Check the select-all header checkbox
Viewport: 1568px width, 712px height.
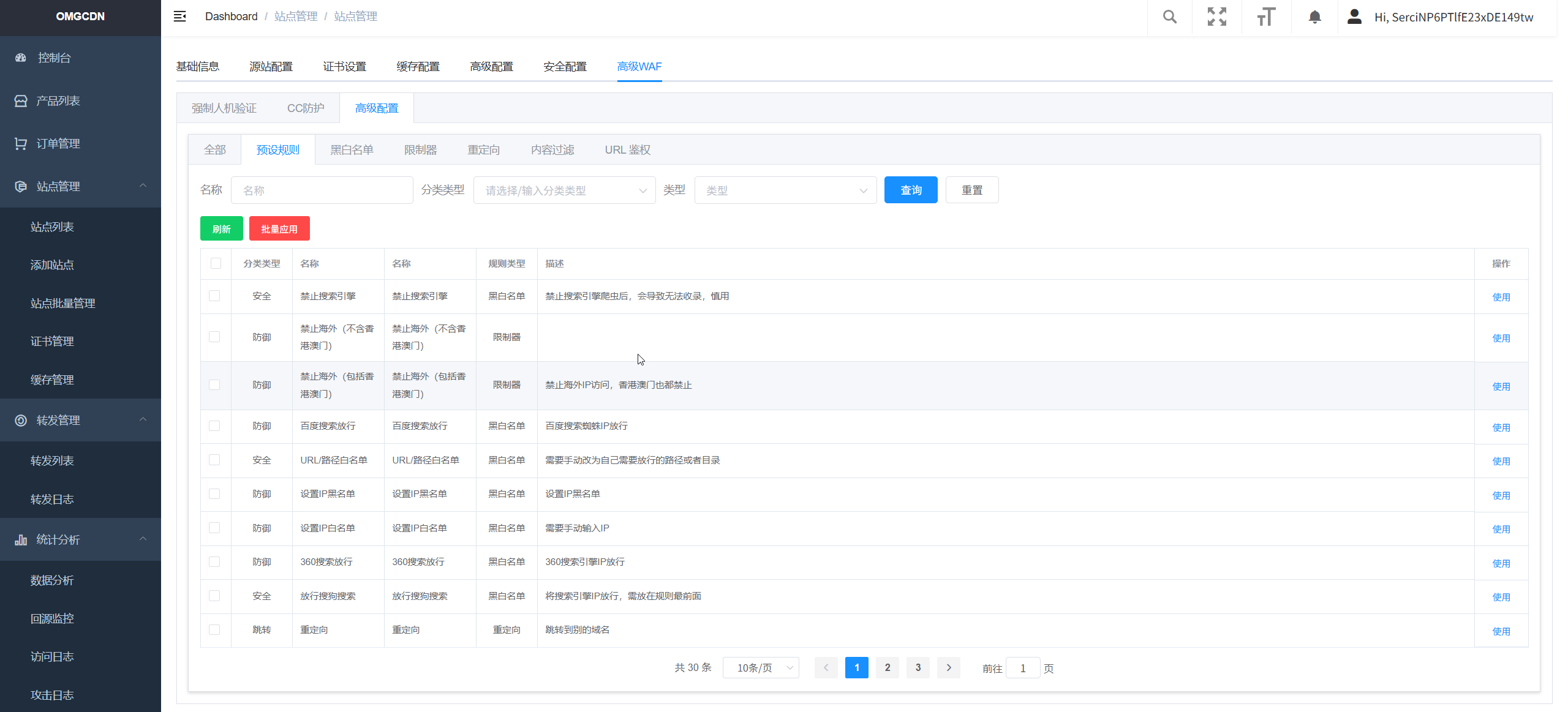(216, 263)
